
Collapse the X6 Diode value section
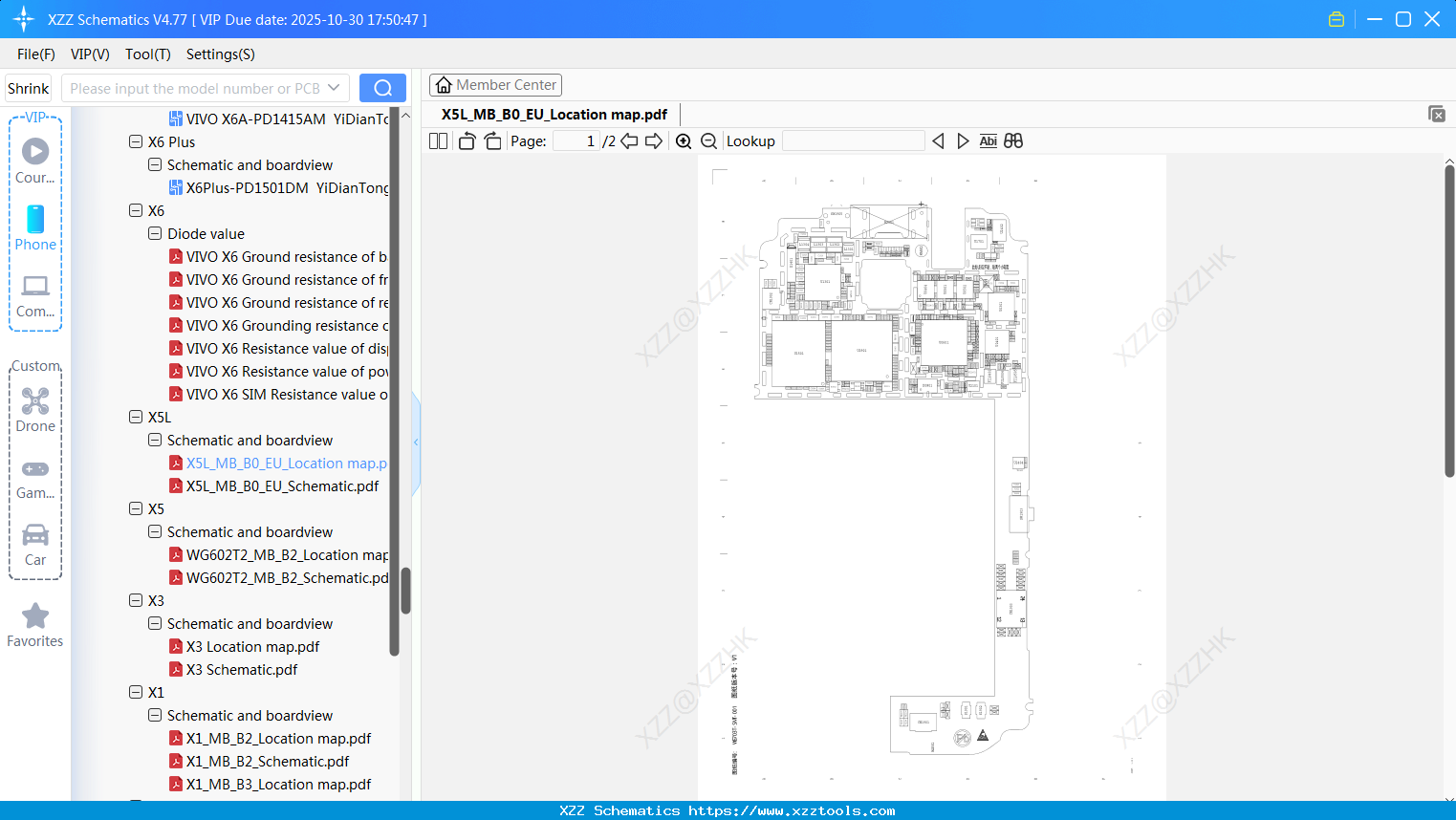155,233
